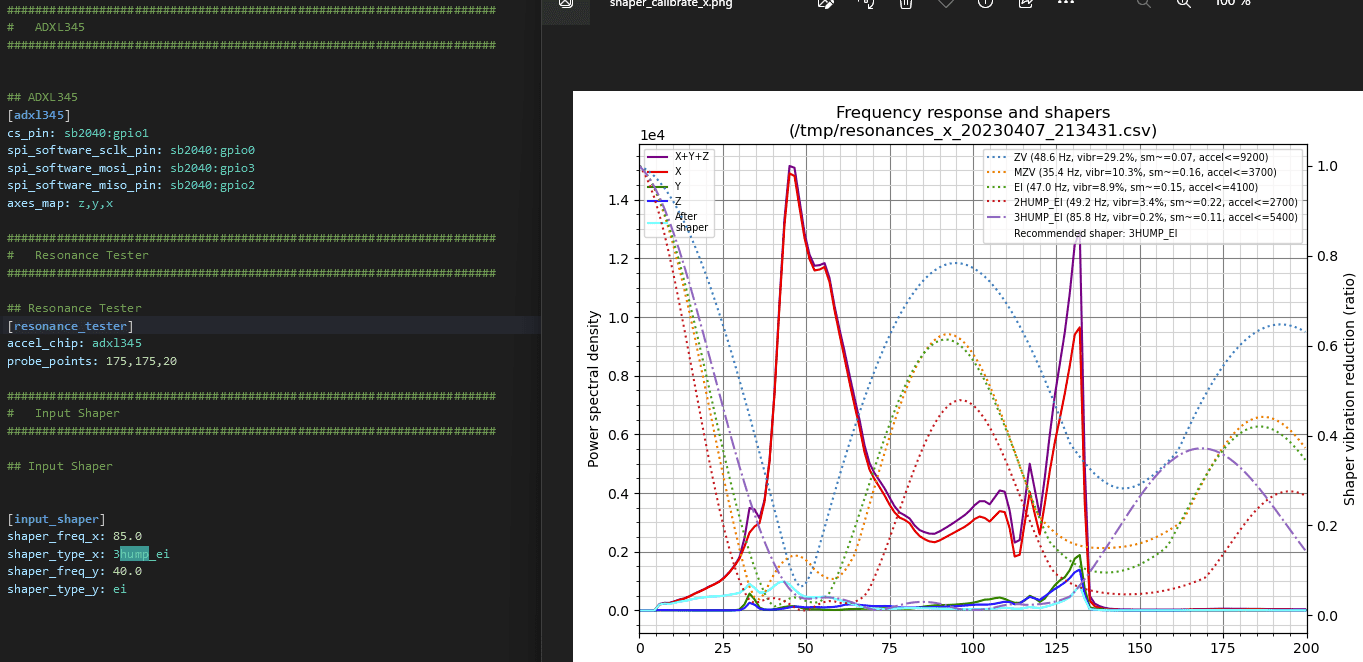
Task: Click the ZV (48.6 Hz) legend entry
Action: click(1128, 157)
